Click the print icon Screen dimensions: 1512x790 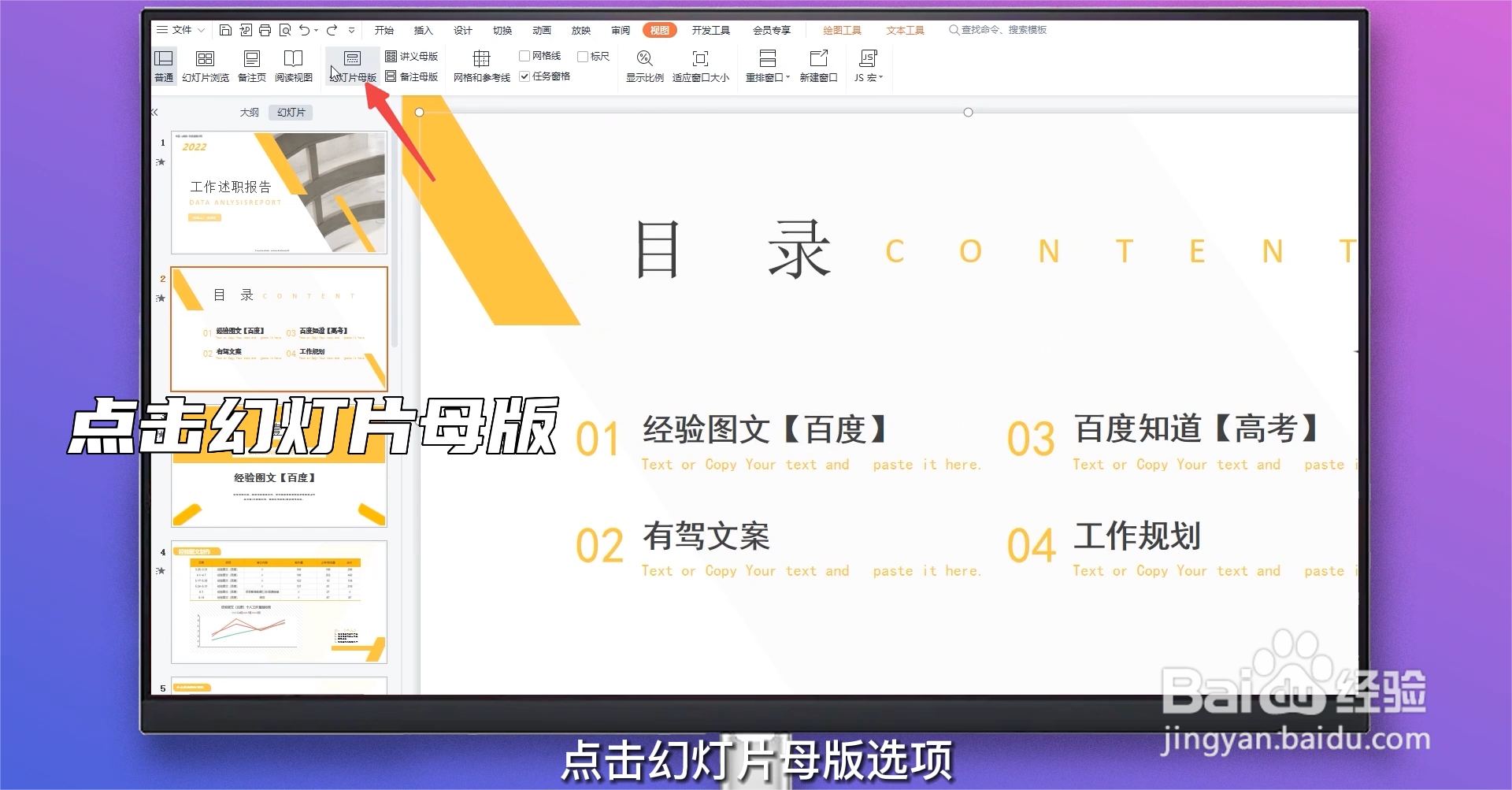coord(265,30)
